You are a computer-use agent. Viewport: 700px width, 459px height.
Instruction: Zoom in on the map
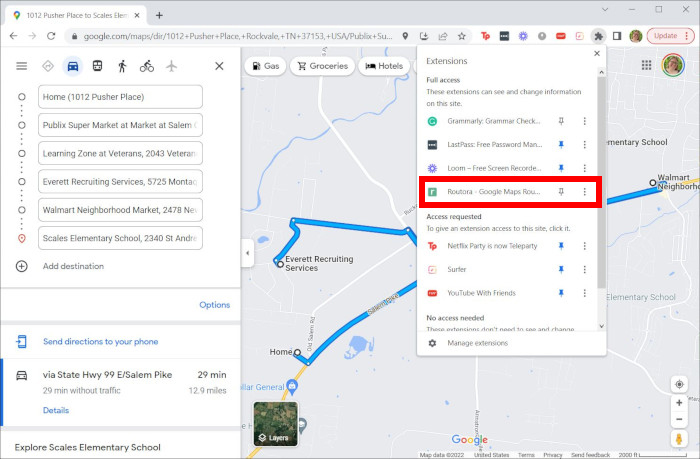(x=679, y=403)
